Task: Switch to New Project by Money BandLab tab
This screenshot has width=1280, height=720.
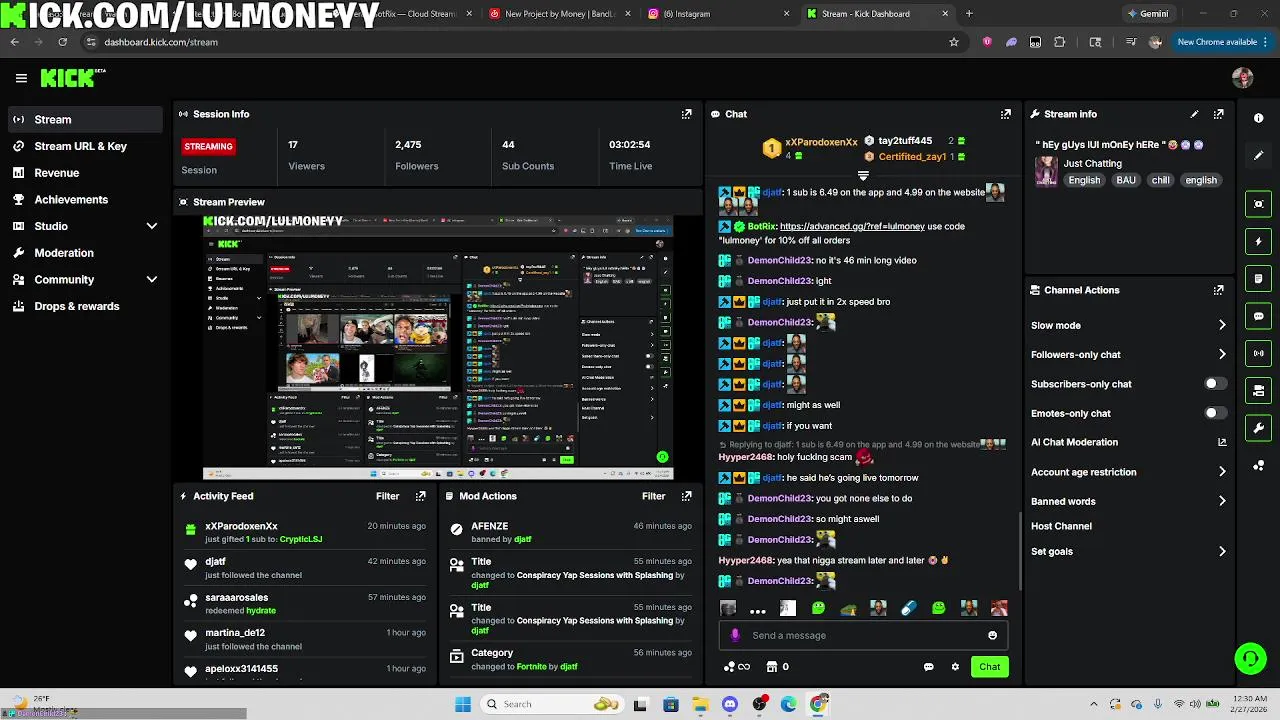Action: tap(560, 14)
